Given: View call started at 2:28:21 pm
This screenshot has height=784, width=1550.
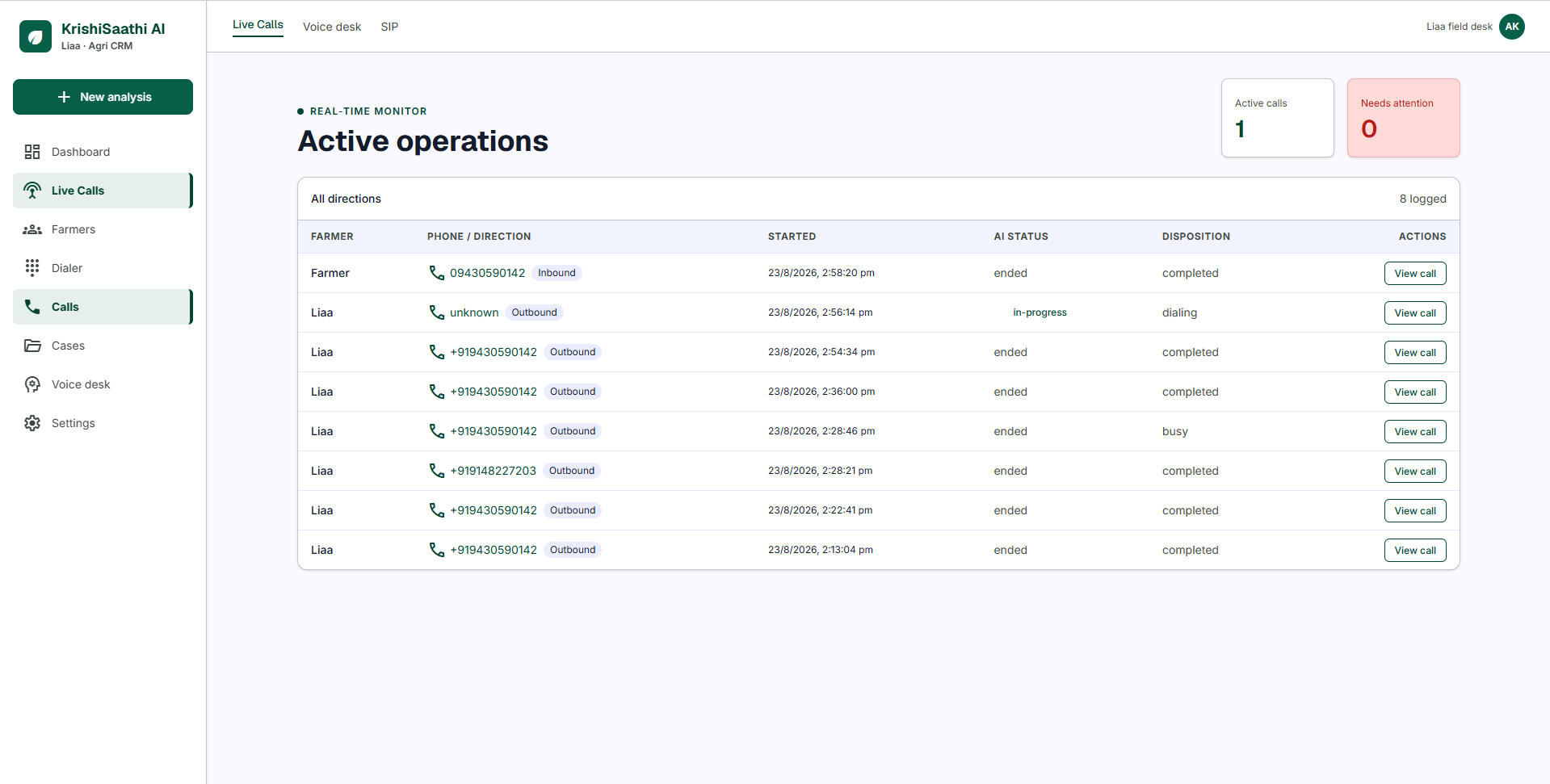Looking at the screenshot, I should (1415, 472).
